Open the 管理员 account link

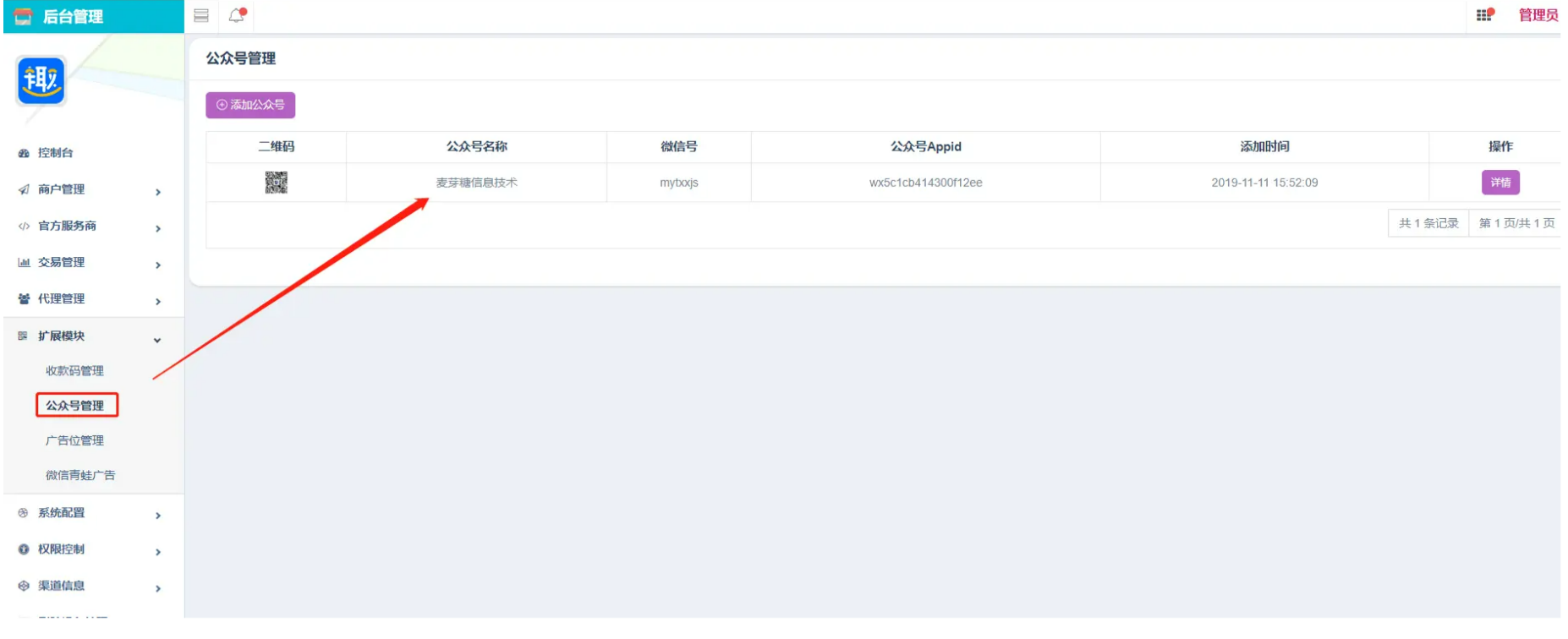tap(1538, 15)
